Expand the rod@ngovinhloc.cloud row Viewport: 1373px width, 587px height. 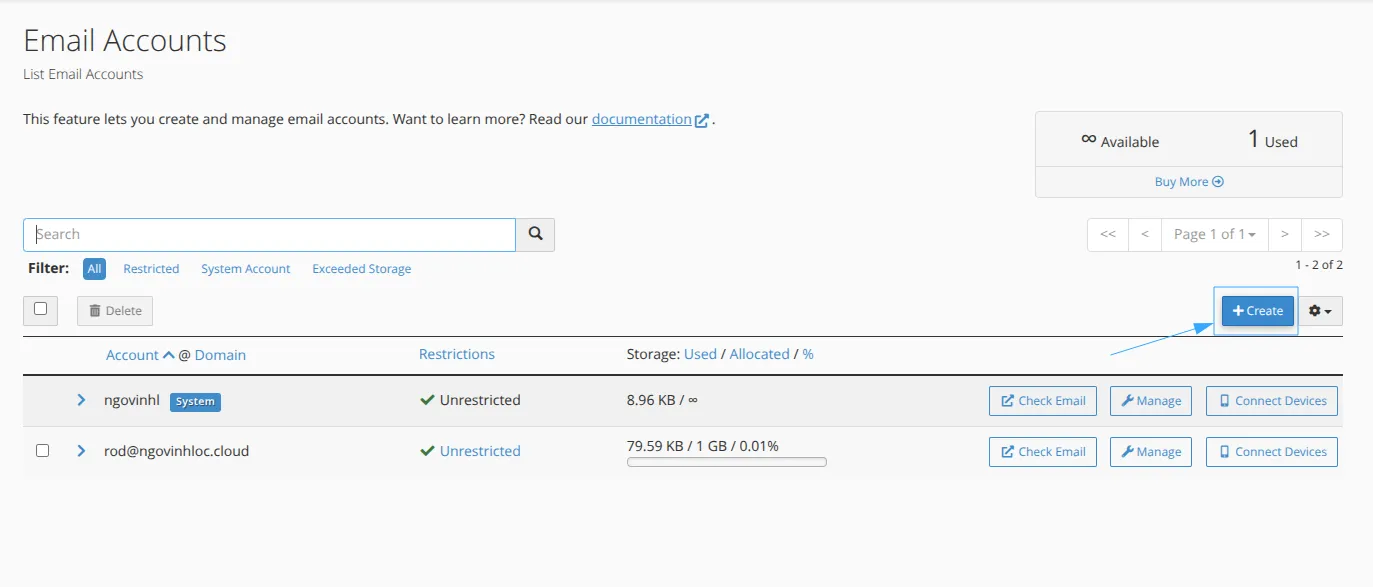[82, 451]
